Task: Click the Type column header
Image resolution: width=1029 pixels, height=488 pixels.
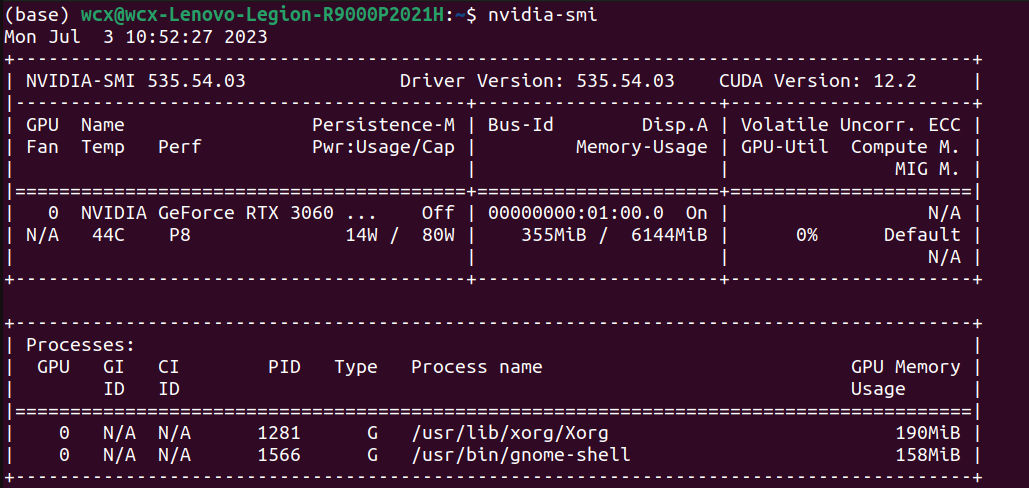Action: (x=356, y=367)
